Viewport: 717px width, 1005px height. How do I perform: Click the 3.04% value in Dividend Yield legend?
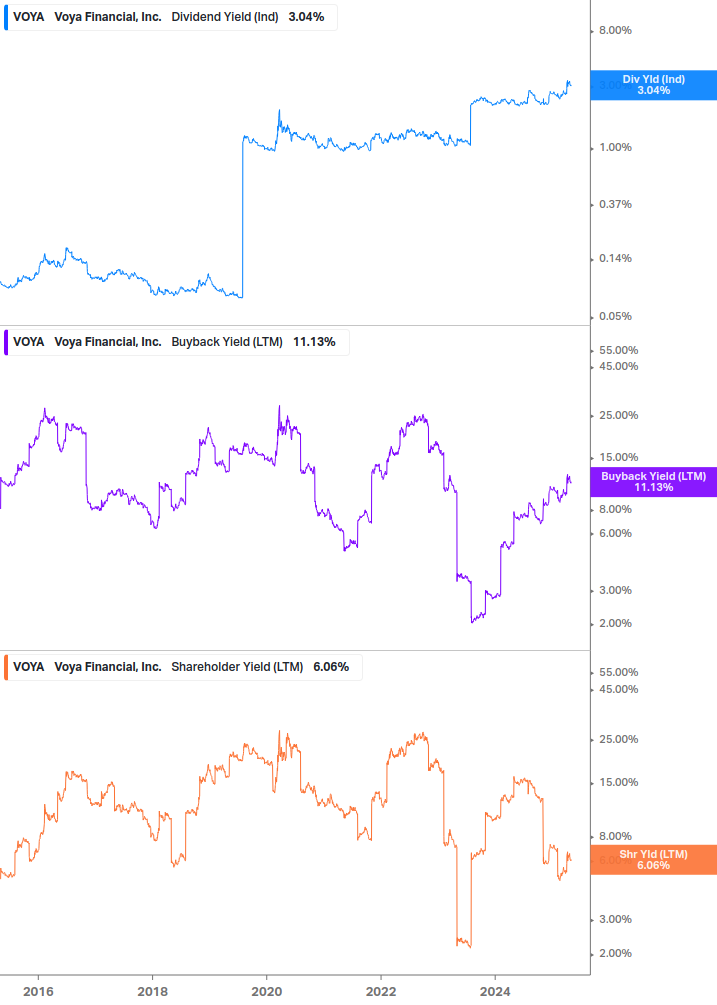(306, 17)
